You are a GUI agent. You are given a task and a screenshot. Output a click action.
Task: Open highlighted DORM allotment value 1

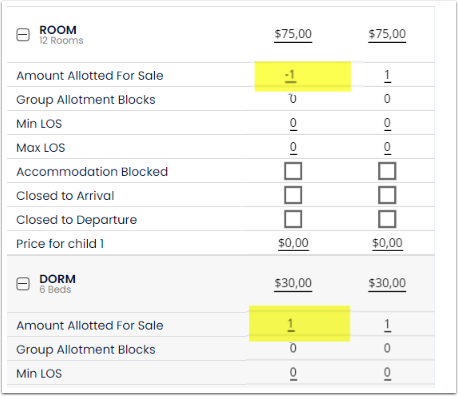point(291,325)
